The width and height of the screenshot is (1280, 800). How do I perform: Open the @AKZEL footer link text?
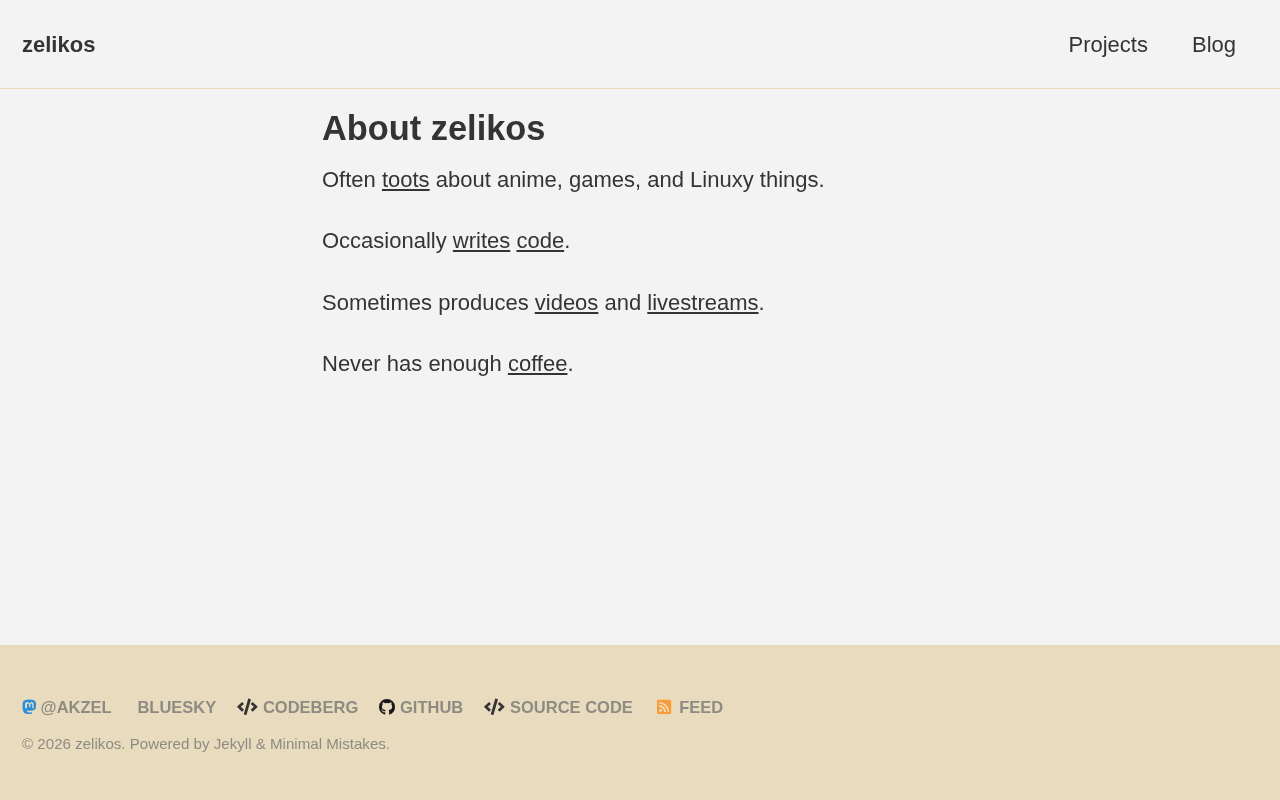(76, 708)
